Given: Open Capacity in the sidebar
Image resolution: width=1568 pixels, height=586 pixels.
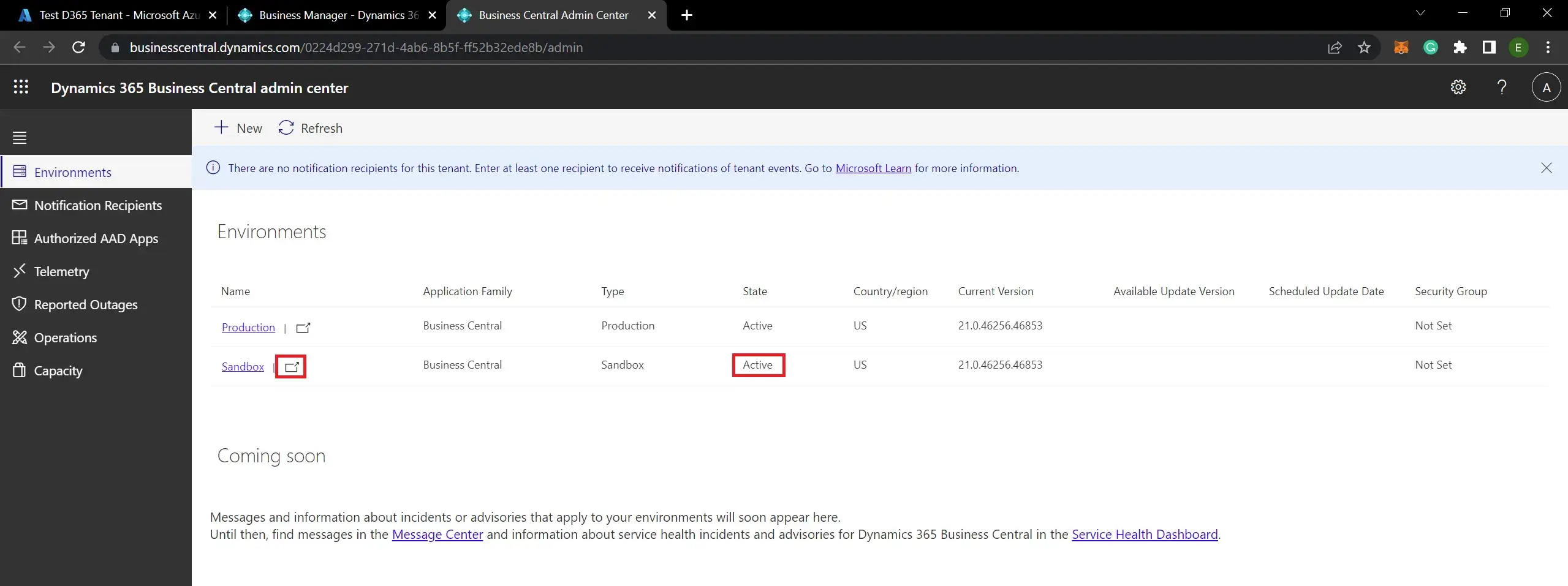Looking at the screenshot, I should [x=97, y=370].
